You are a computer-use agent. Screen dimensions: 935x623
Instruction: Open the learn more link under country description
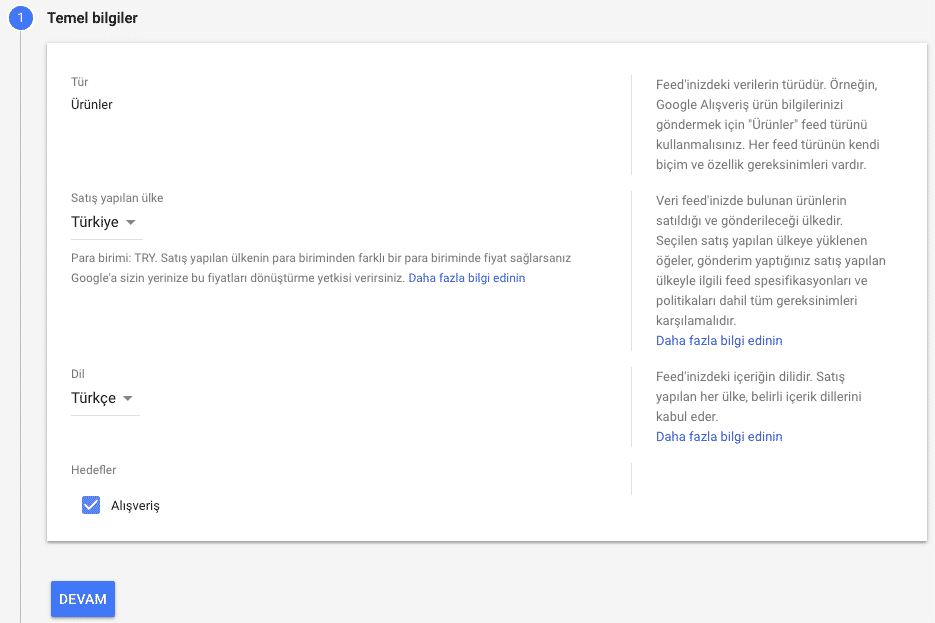pyautogui.click(x=719, y=340)
